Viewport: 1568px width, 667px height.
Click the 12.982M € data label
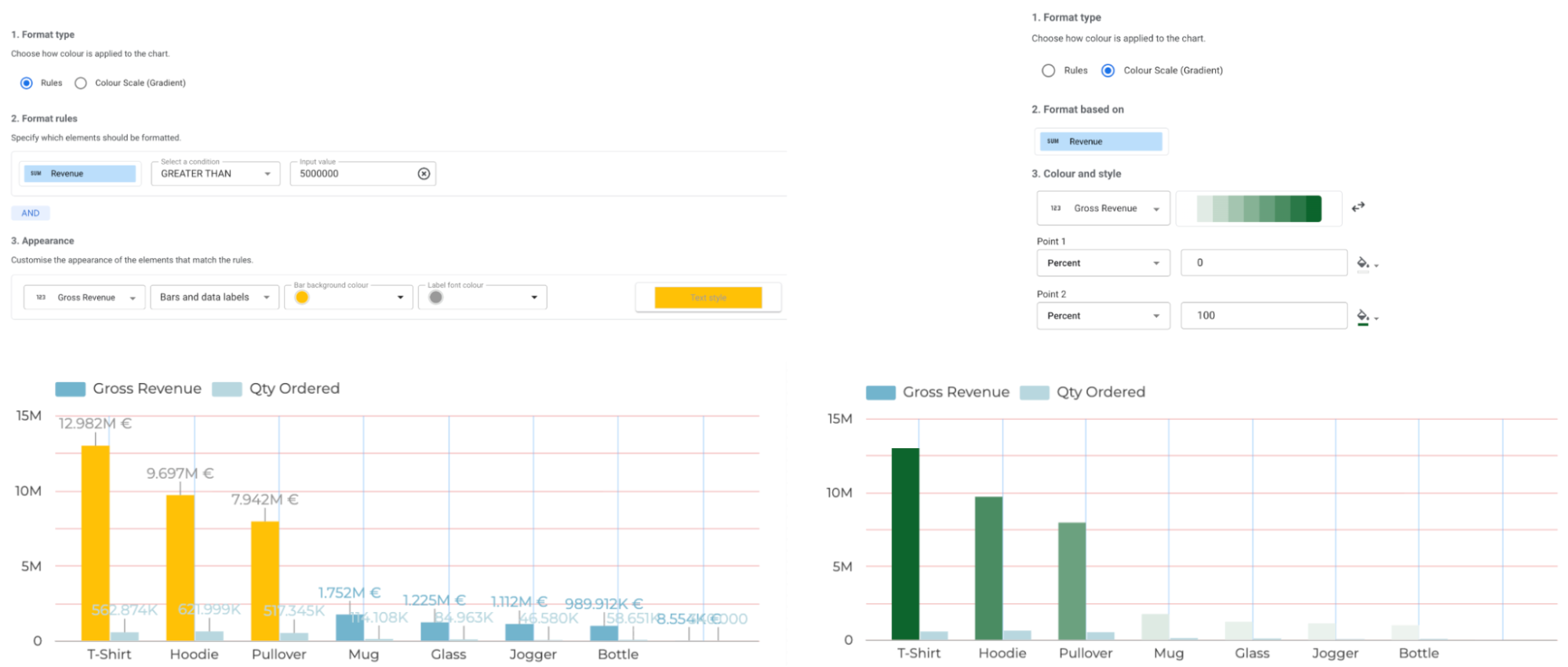[95, 424]
